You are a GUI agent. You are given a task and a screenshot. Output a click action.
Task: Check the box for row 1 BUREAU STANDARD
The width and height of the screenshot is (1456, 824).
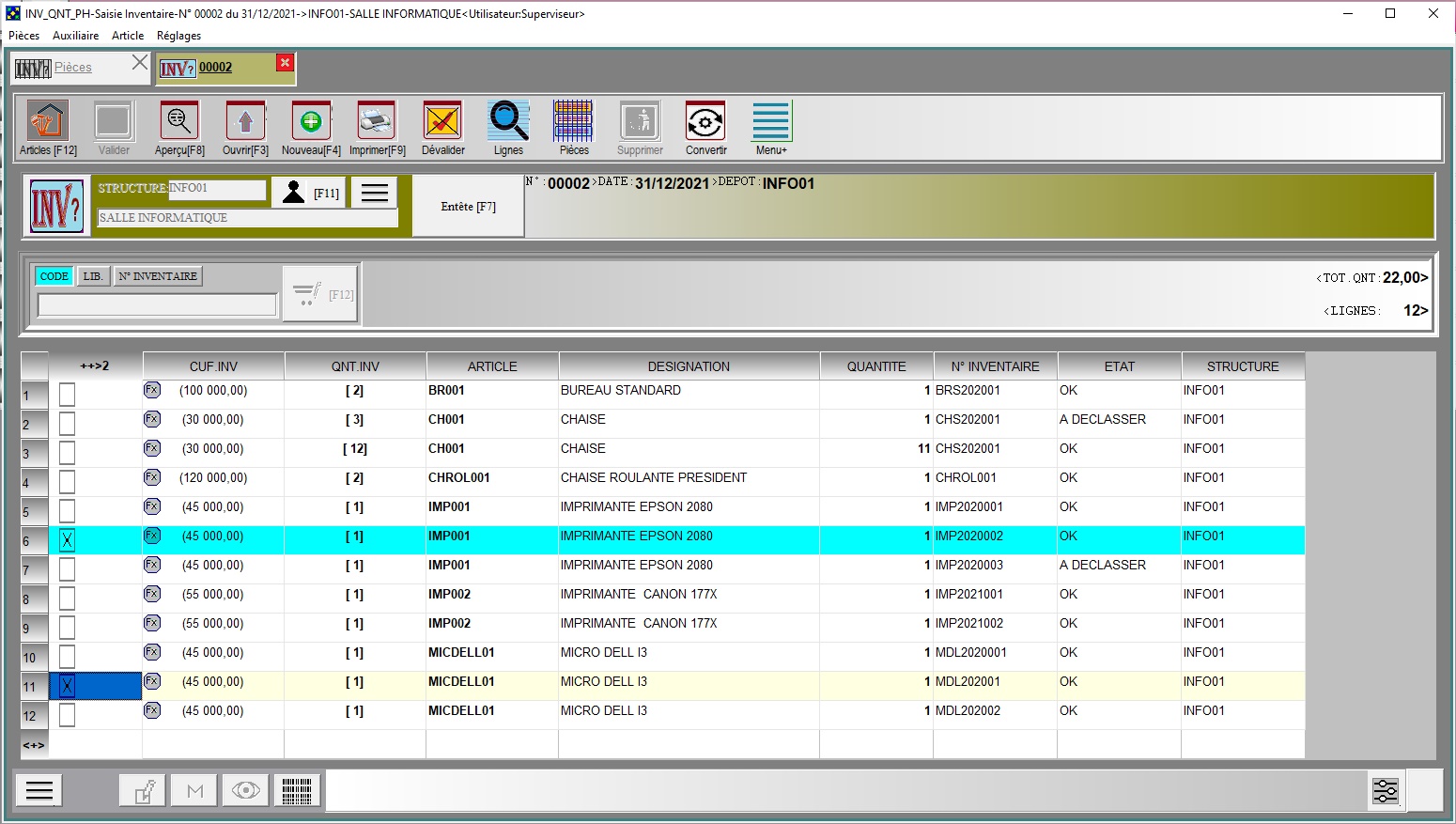67,395
